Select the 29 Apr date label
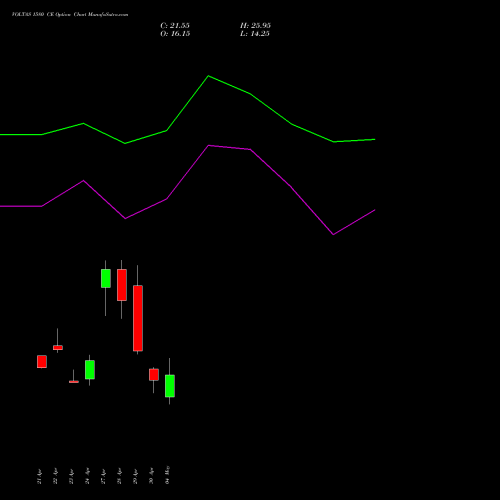Viewport: 500px width, 500px height. pos(135,476)
